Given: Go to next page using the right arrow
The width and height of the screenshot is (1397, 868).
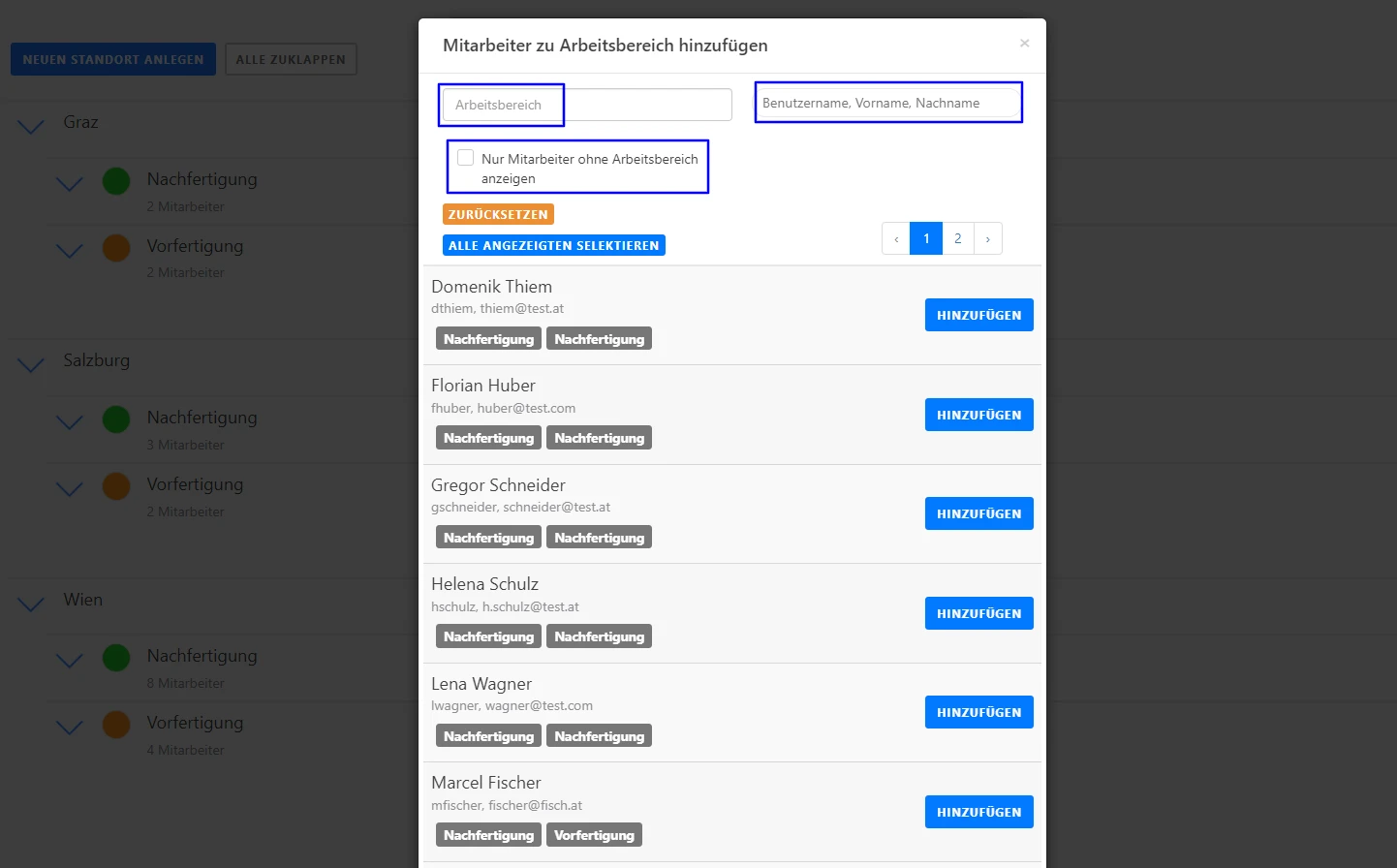Looking at the screenshot, I should pyautogui.click(x=987, y=239).
